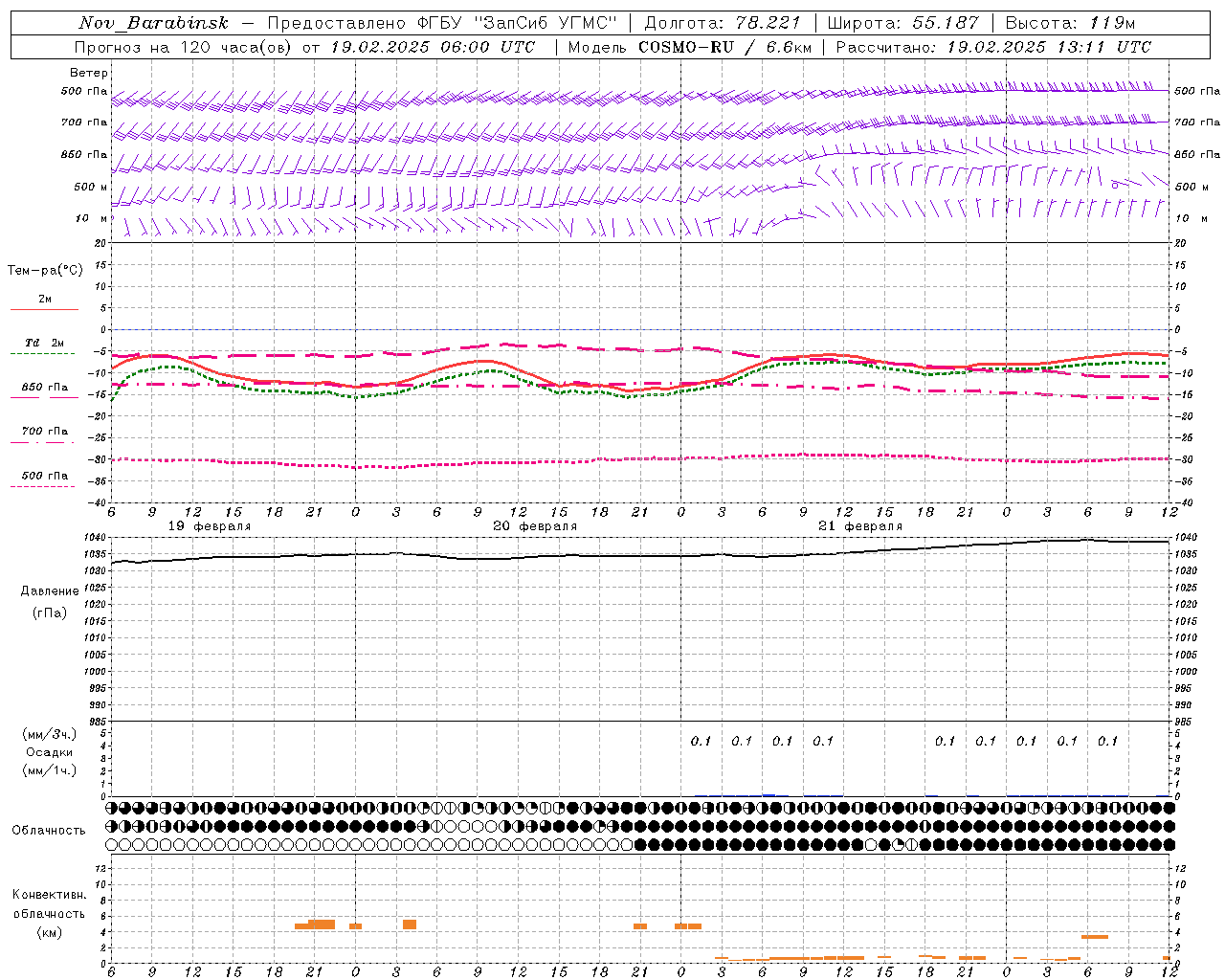Click the Прогноз на 120 часа(ов) text
Viewport: 1225px width, 980px height.
[183, 47]
